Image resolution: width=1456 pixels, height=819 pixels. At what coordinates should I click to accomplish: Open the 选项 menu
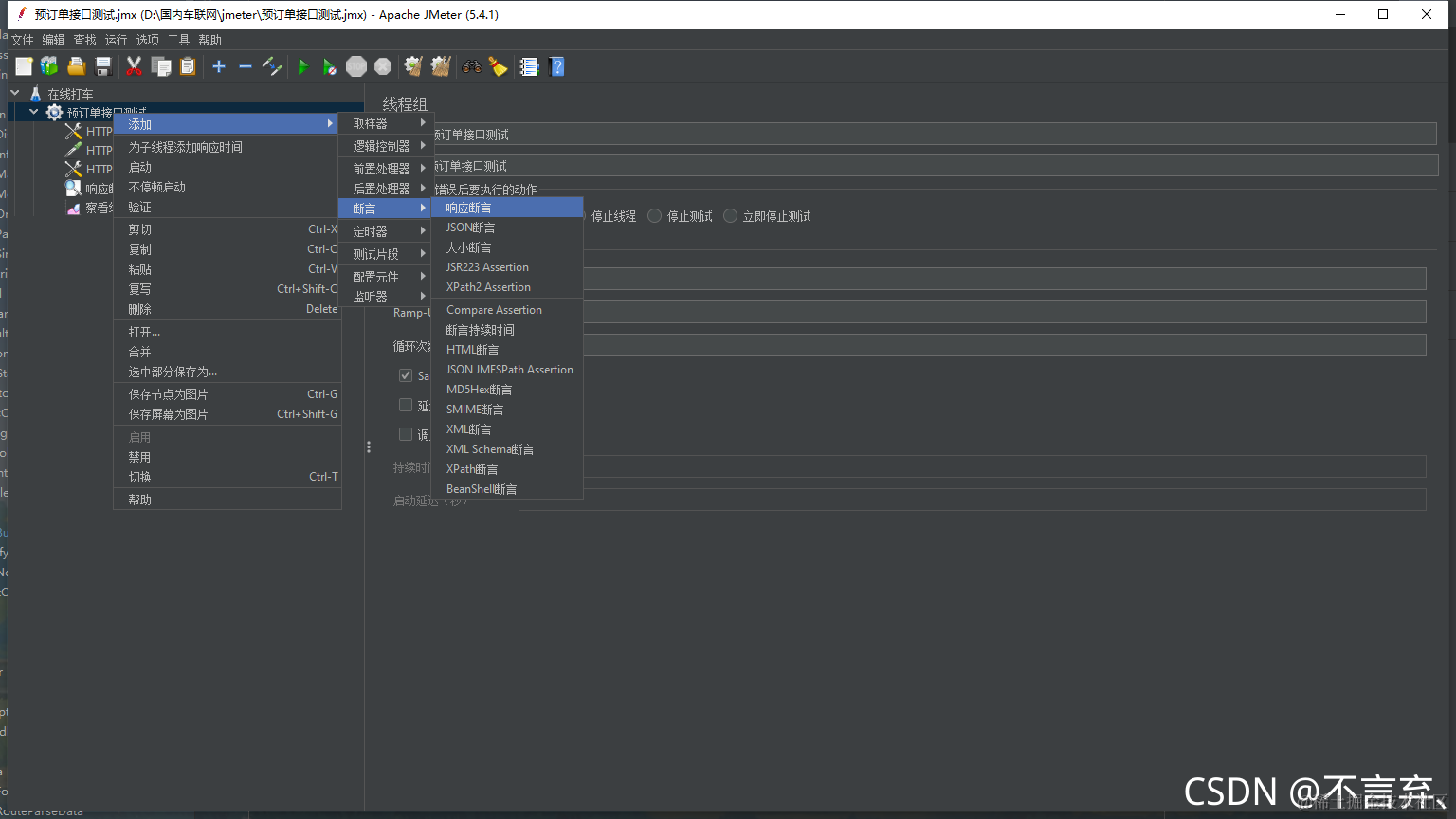147,40
